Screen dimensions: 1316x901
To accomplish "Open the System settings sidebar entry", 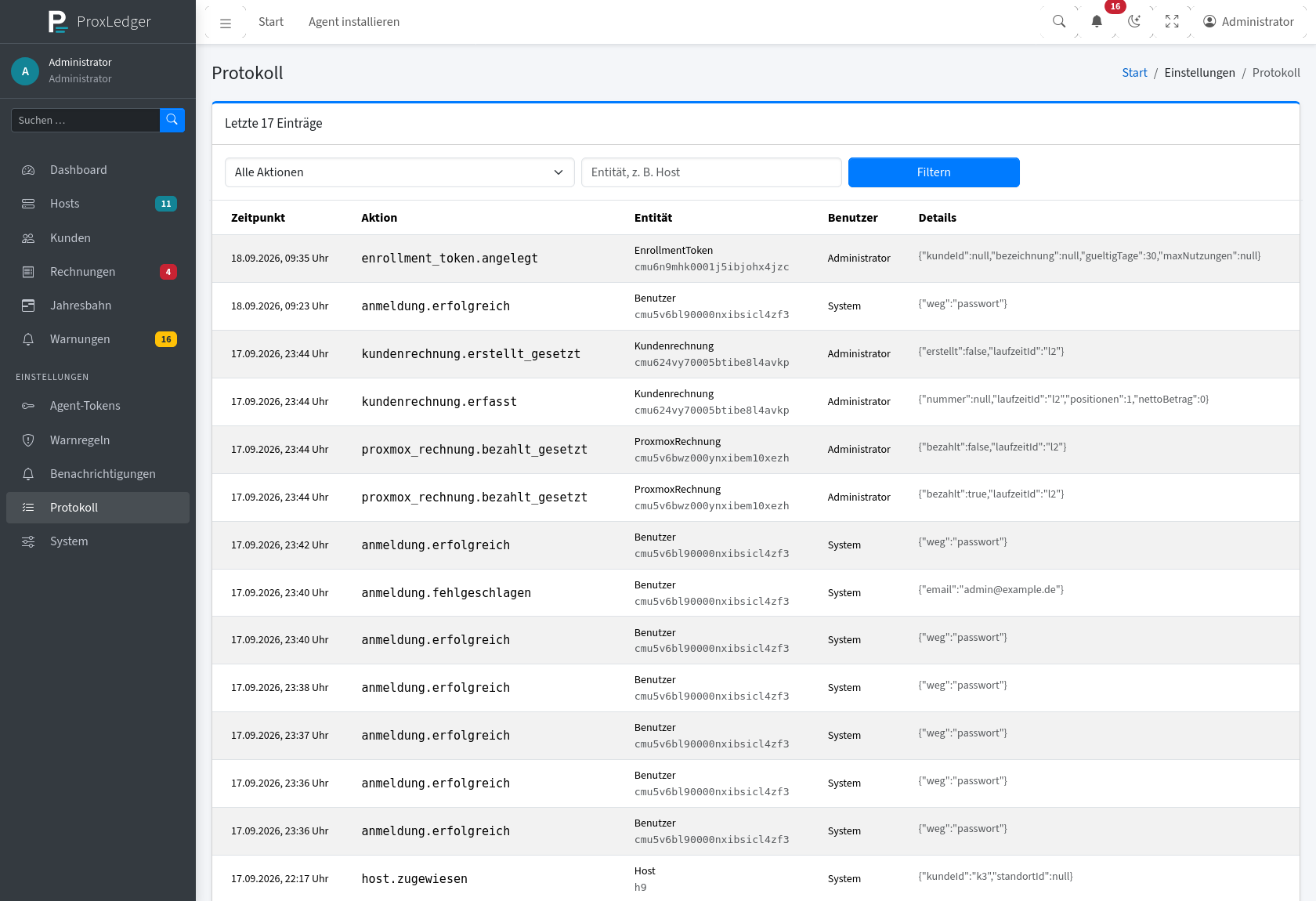I will (98, 541).
